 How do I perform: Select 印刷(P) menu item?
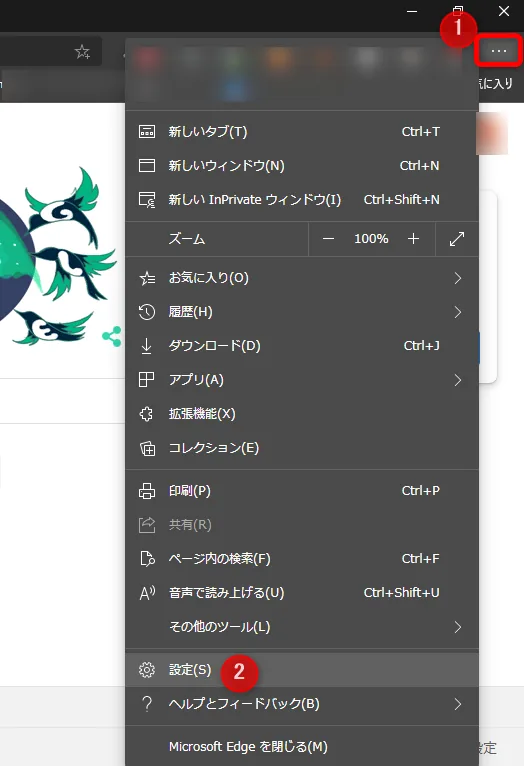click(302, 491)
